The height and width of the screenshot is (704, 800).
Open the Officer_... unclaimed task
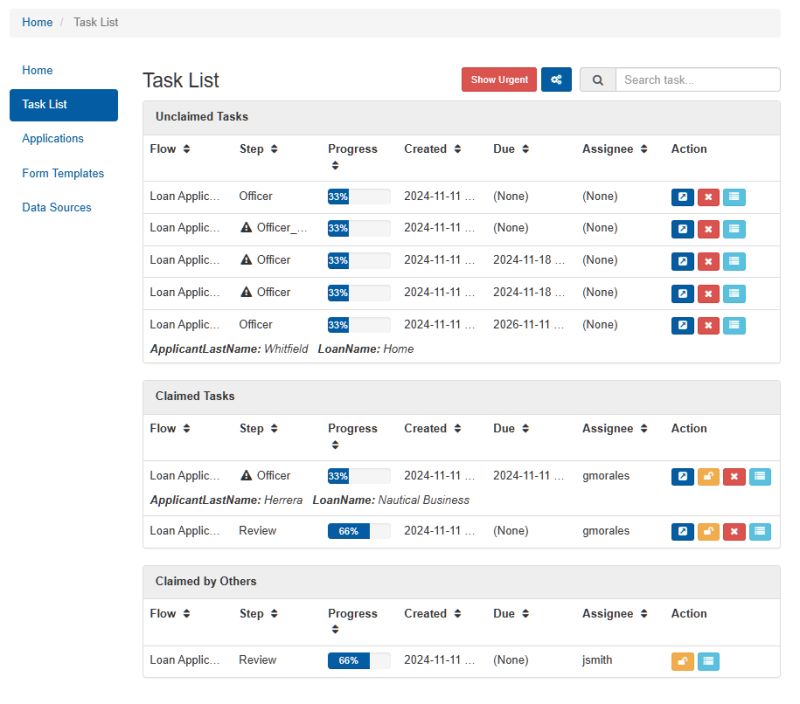[x=682, y=229]
